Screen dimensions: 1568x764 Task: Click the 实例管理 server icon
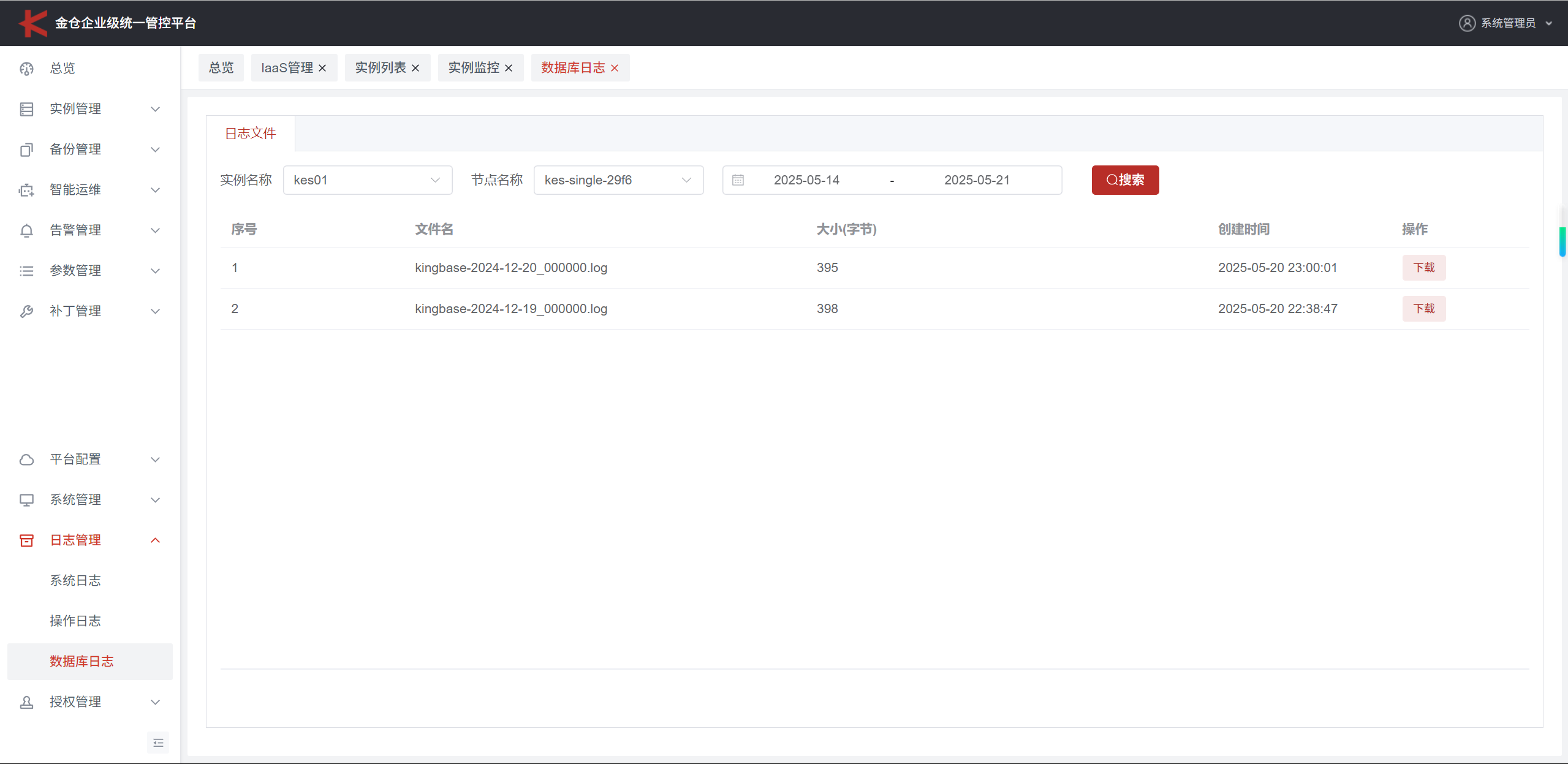(26, 109)
